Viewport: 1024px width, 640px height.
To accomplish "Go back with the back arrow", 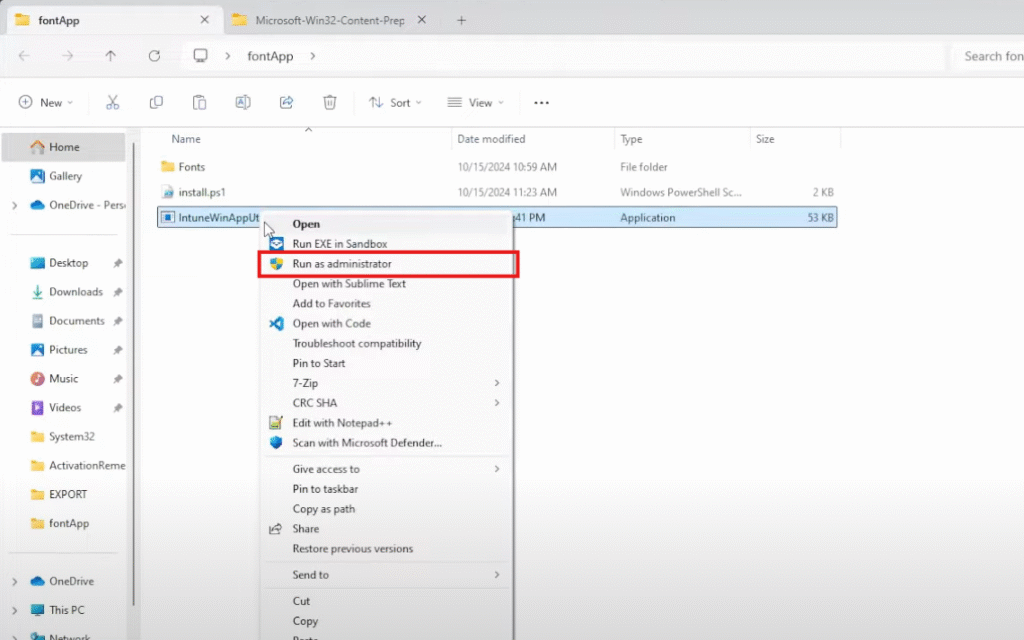I will (24, 56).
